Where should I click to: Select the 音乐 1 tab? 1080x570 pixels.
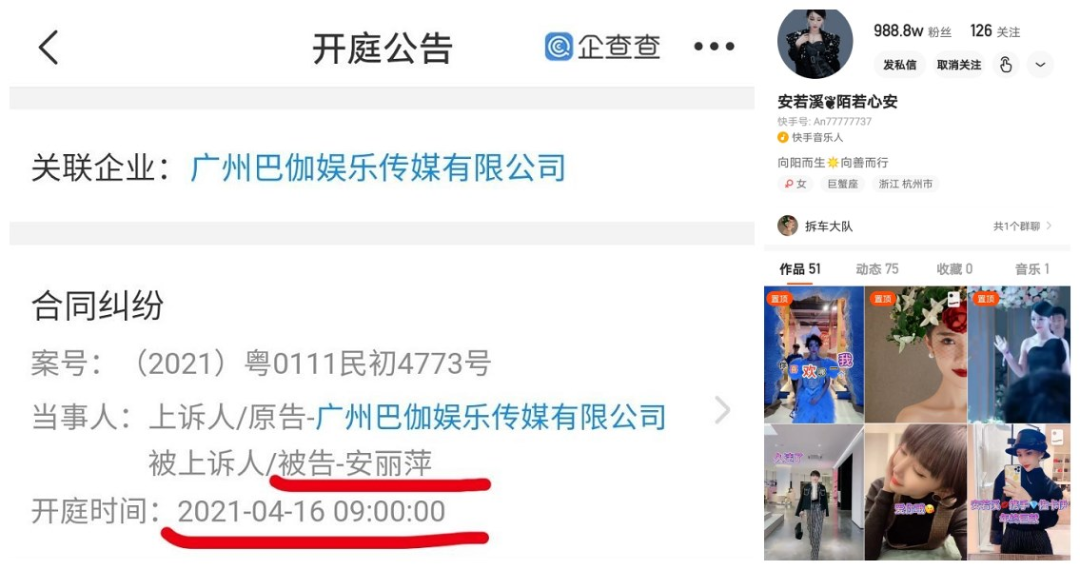point(1032,269)
